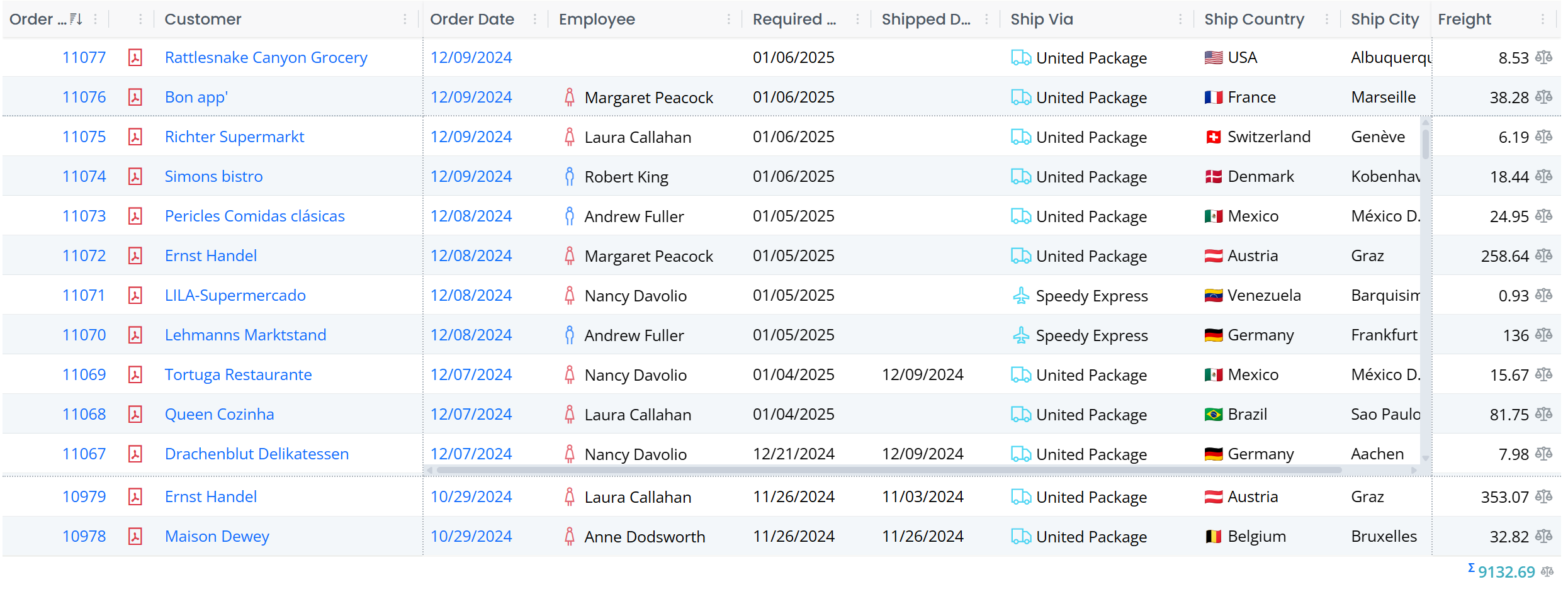
Task: Click the employee icon beside Anne Dodsworth
Action: pos(568,536)
